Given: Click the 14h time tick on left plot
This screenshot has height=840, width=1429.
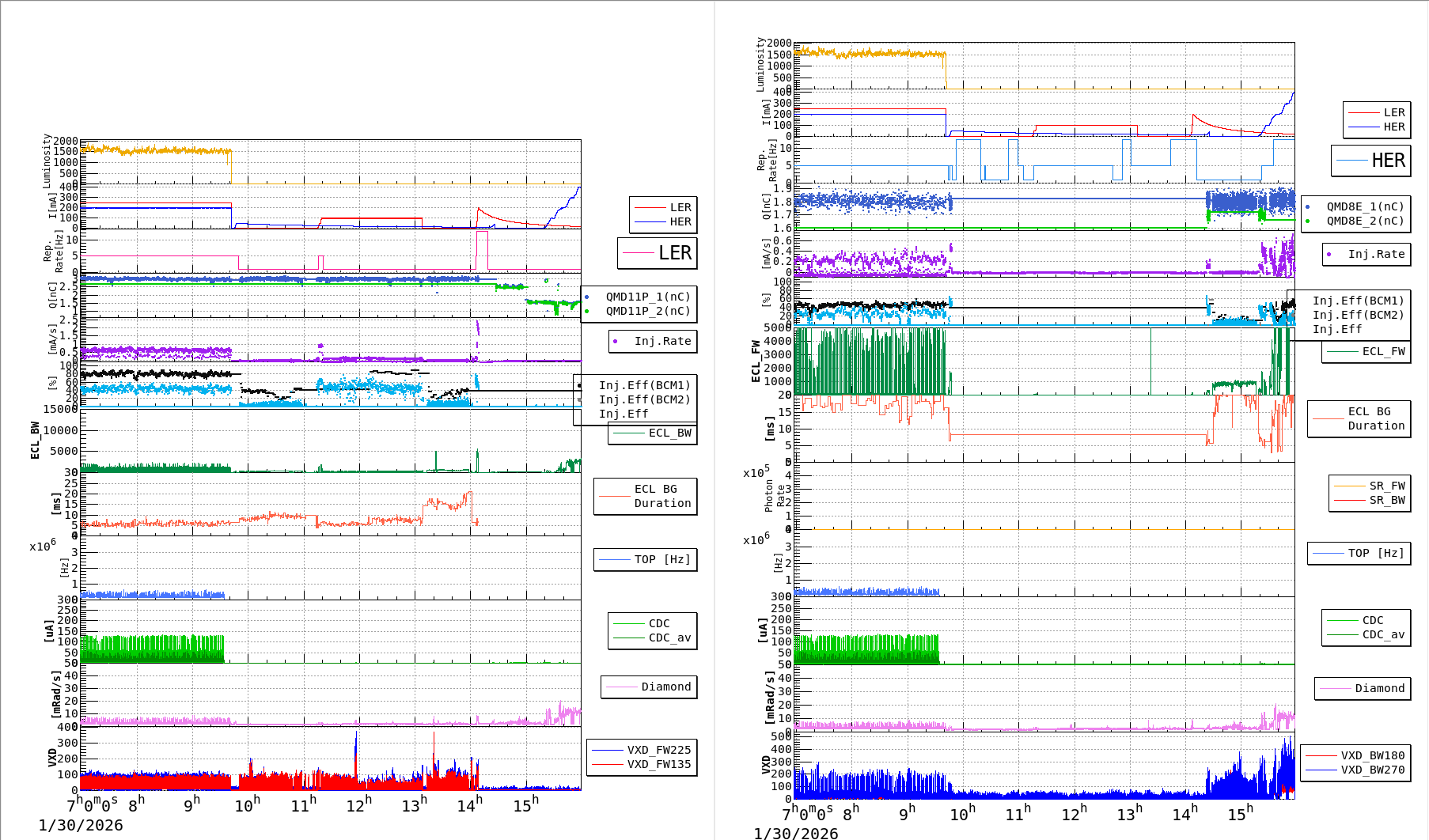Looking at the screenshot, I should click(469, 805).
